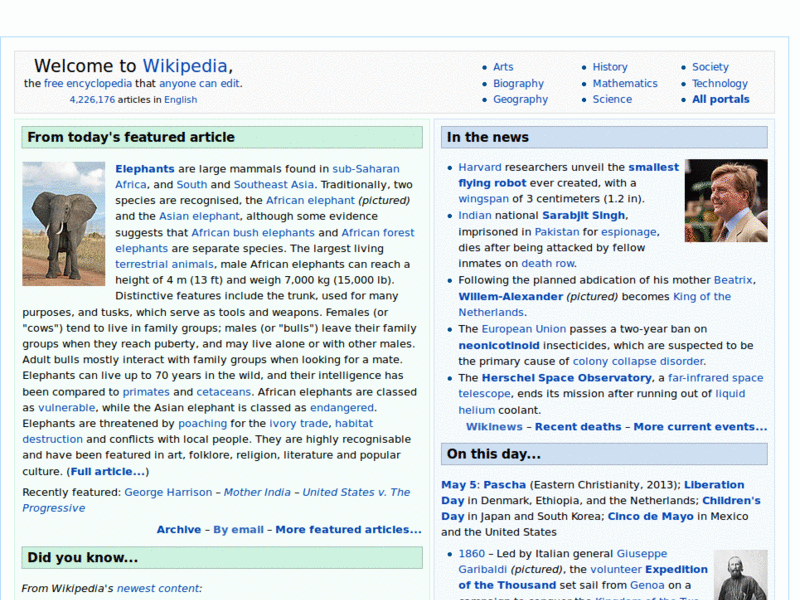800x600 pixels.
Task: Click the death row link
Action: coord(548,263)
